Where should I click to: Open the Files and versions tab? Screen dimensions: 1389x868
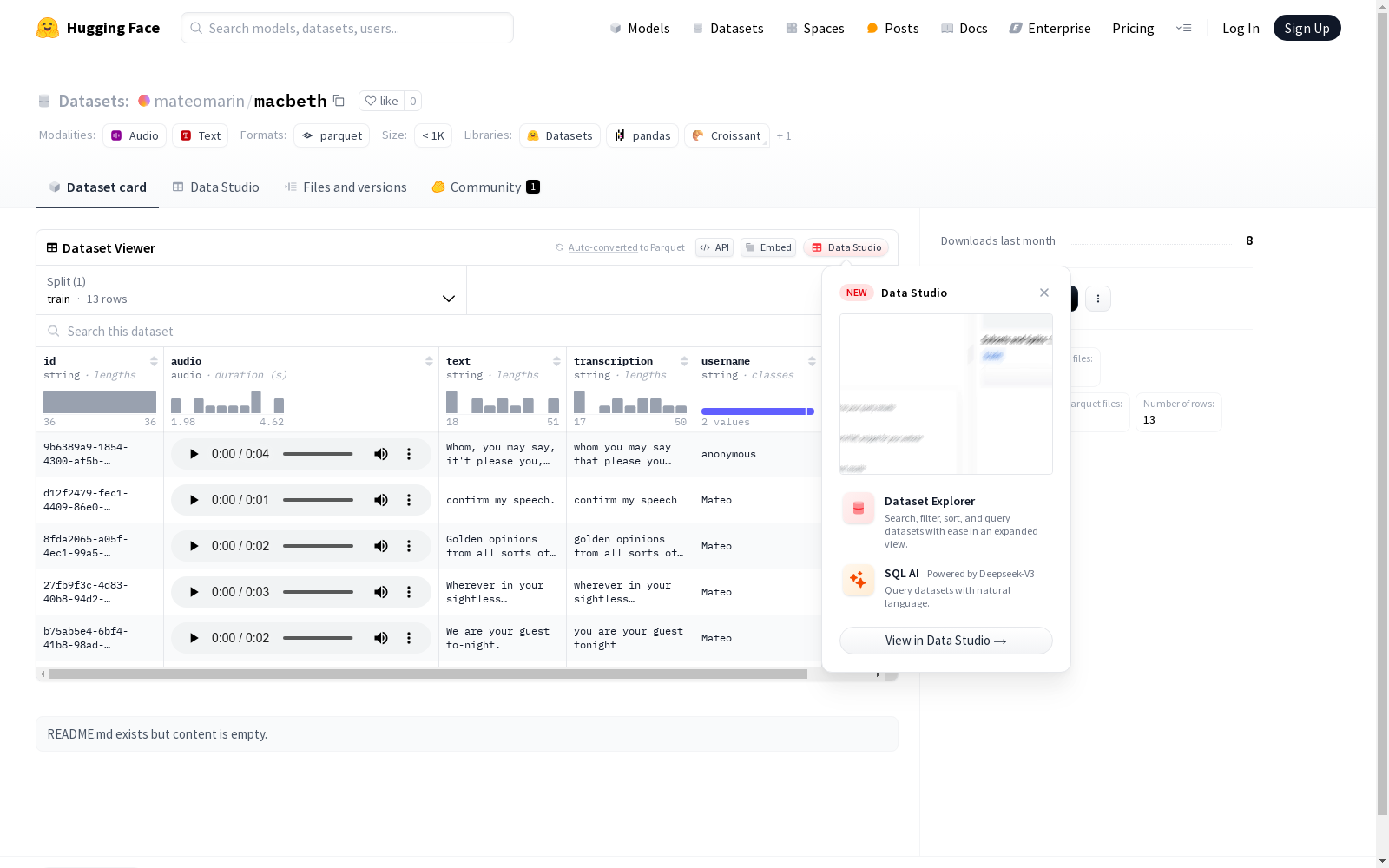(346, 187)
